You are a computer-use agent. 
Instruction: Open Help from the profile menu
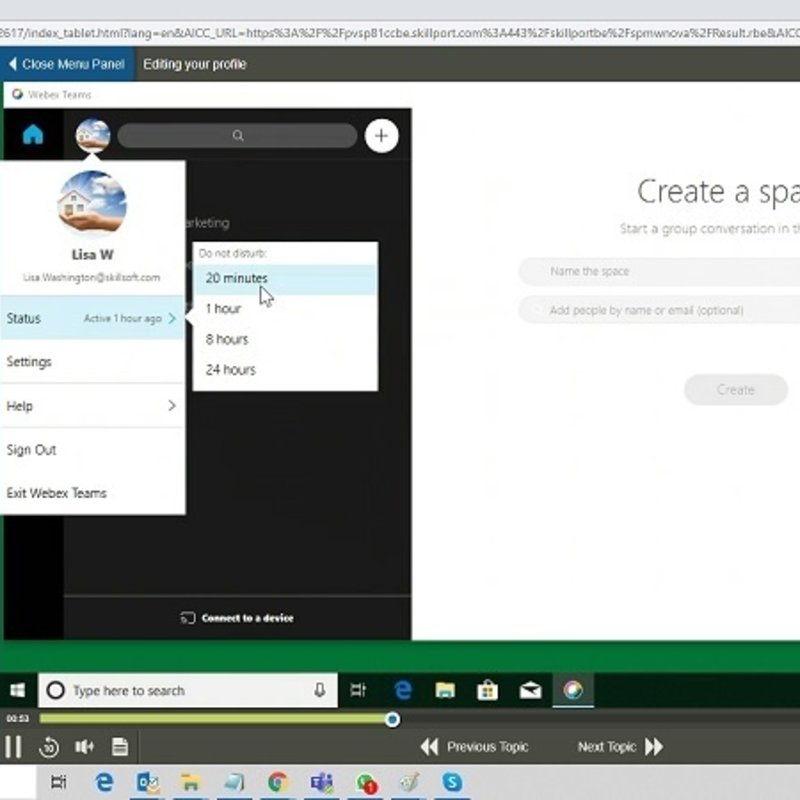click(92, 406)
